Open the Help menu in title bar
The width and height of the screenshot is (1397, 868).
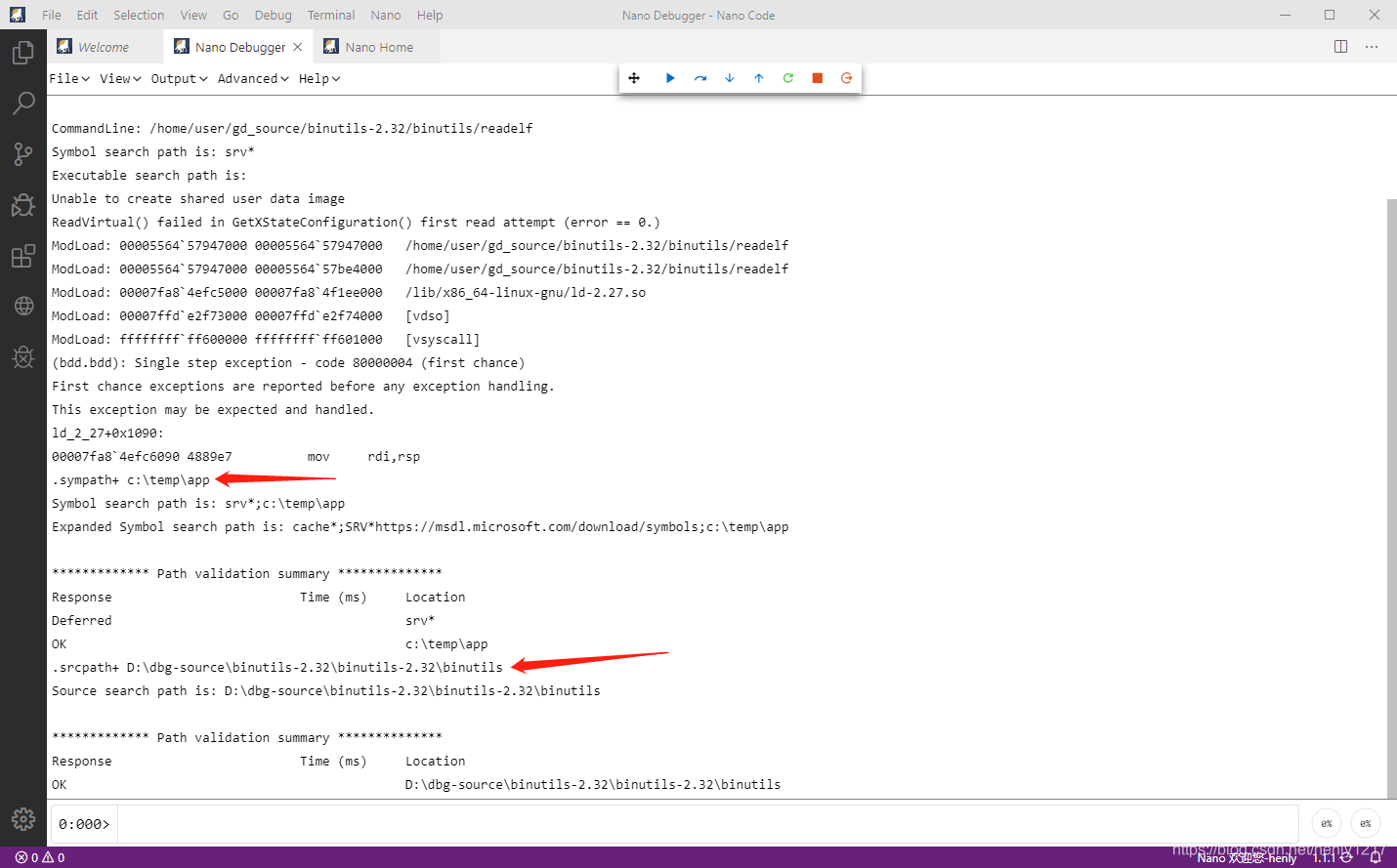click(430, 15)
